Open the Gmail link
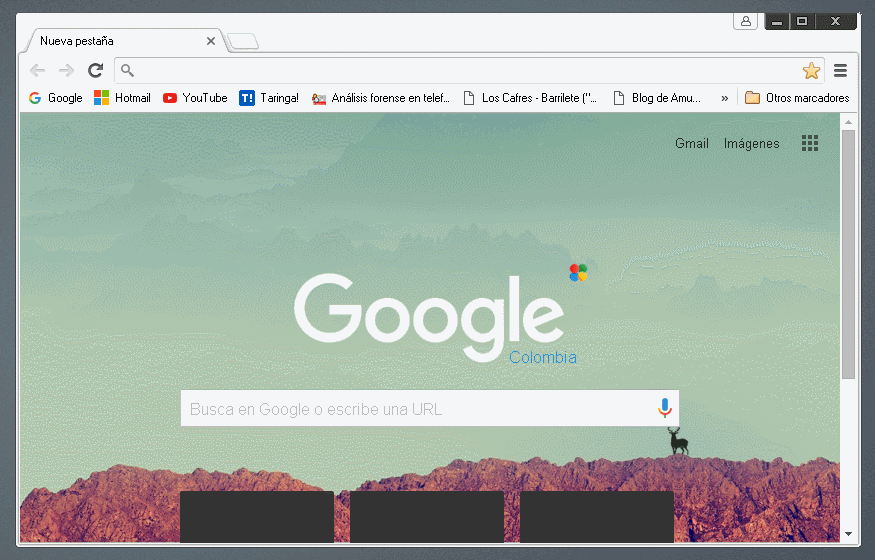Image resolution: width=875 pixels, height=560 pixels. pyautogui.click(x=691, y=143)
